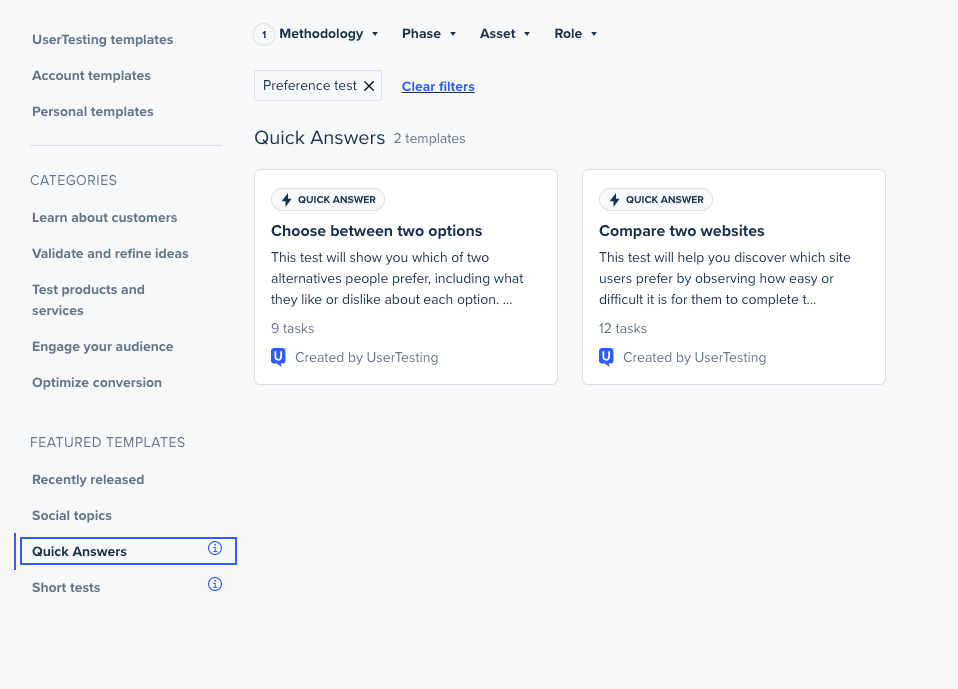Click lightning Quick Answer badge on first card

tap(328, 200)
